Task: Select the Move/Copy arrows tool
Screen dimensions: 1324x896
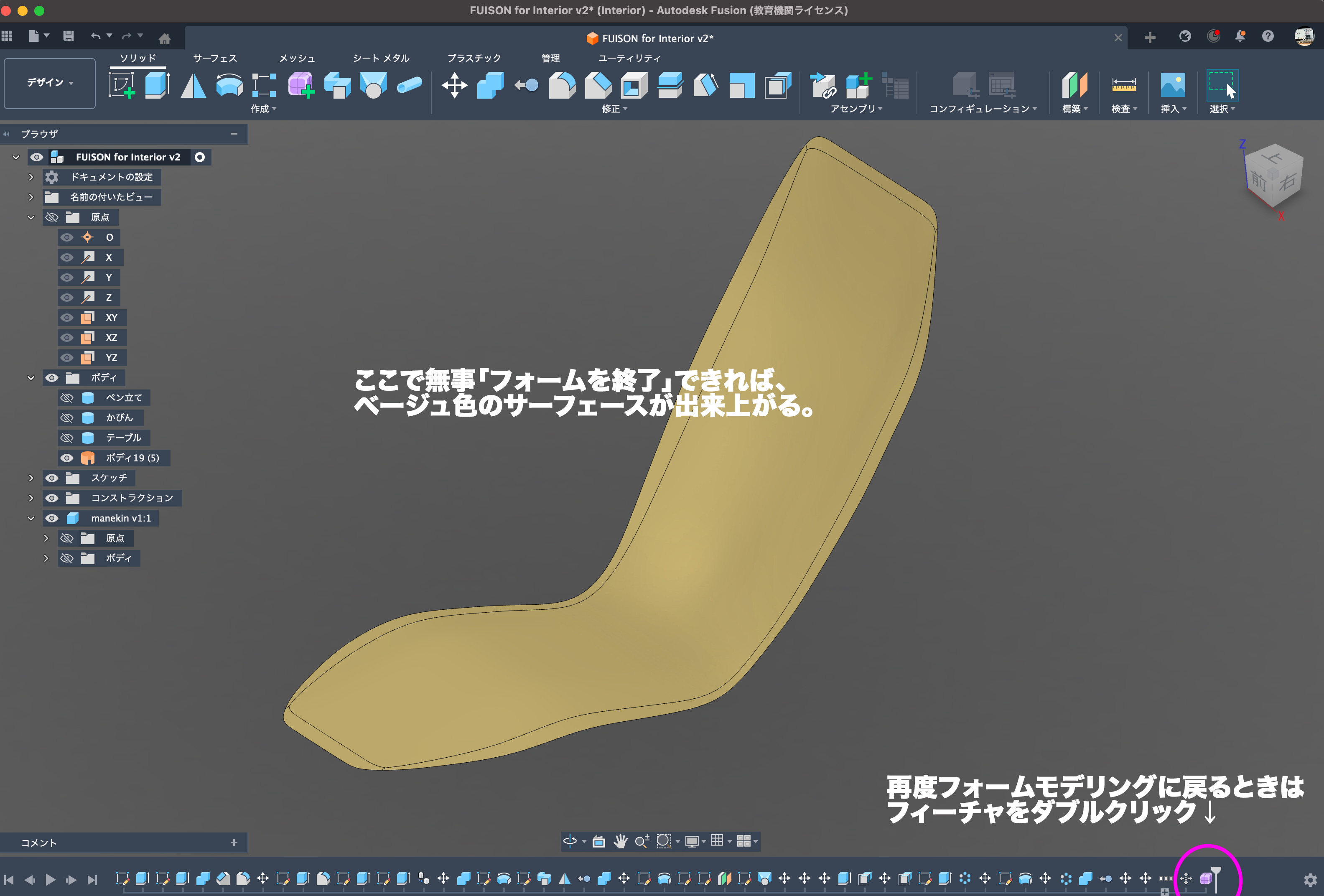Action: [x=454, y=85]
